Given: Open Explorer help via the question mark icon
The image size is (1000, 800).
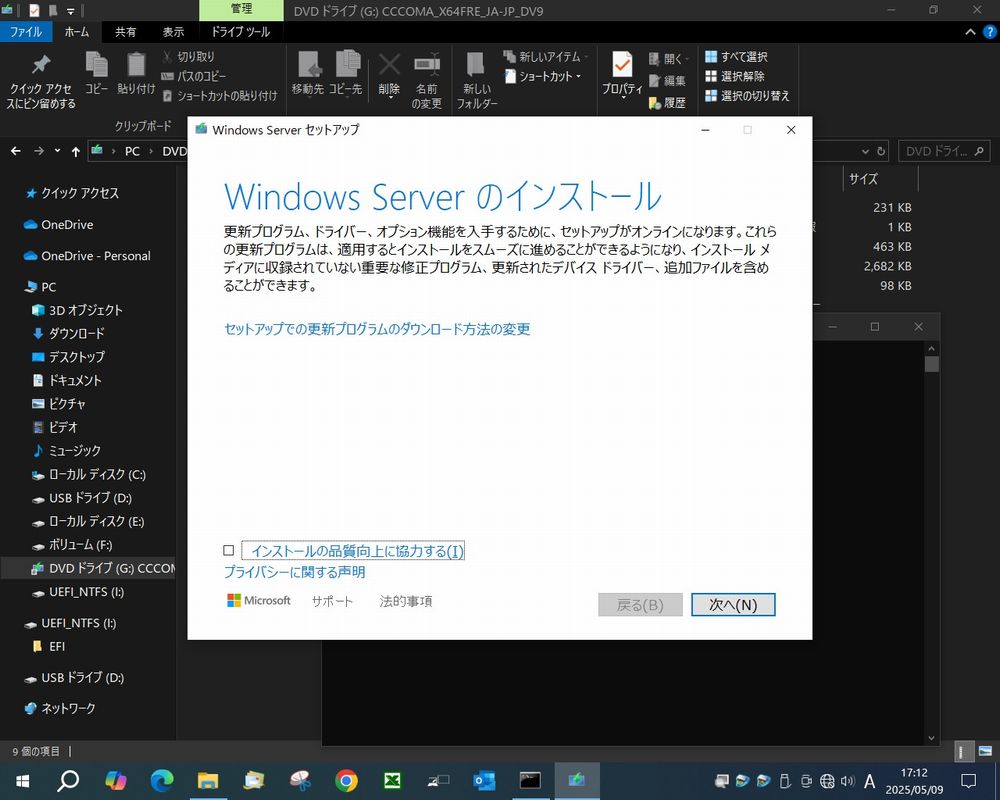Looking at the screenshot, I should click(989, 32).
